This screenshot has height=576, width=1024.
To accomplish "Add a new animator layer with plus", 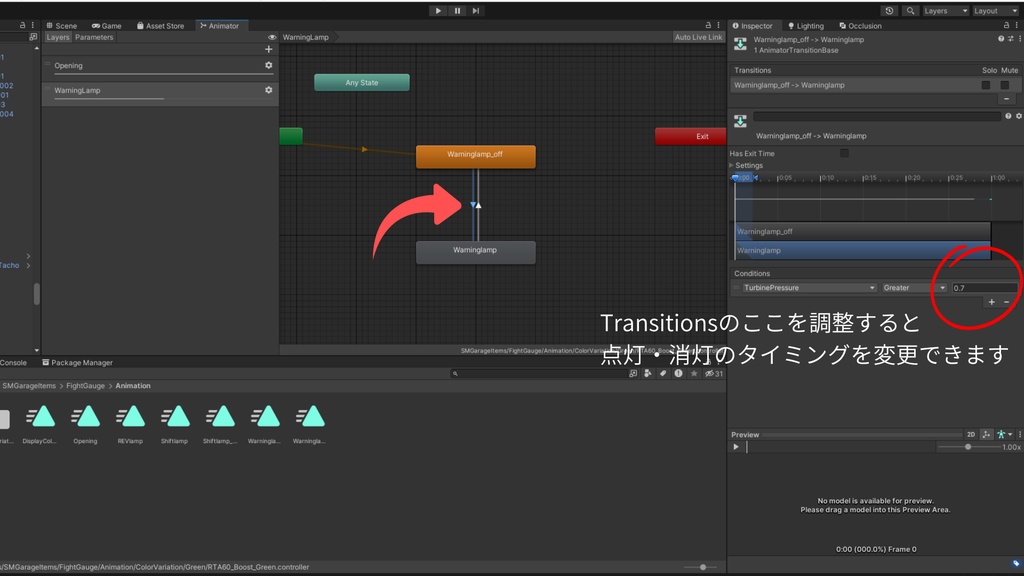I will pyautogui.click(x=268, y=49).
